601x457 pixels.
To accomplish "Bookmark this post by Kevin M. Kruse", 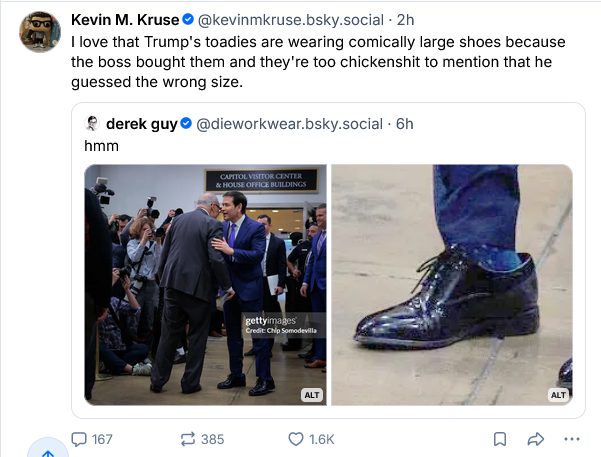I will 500,439.
